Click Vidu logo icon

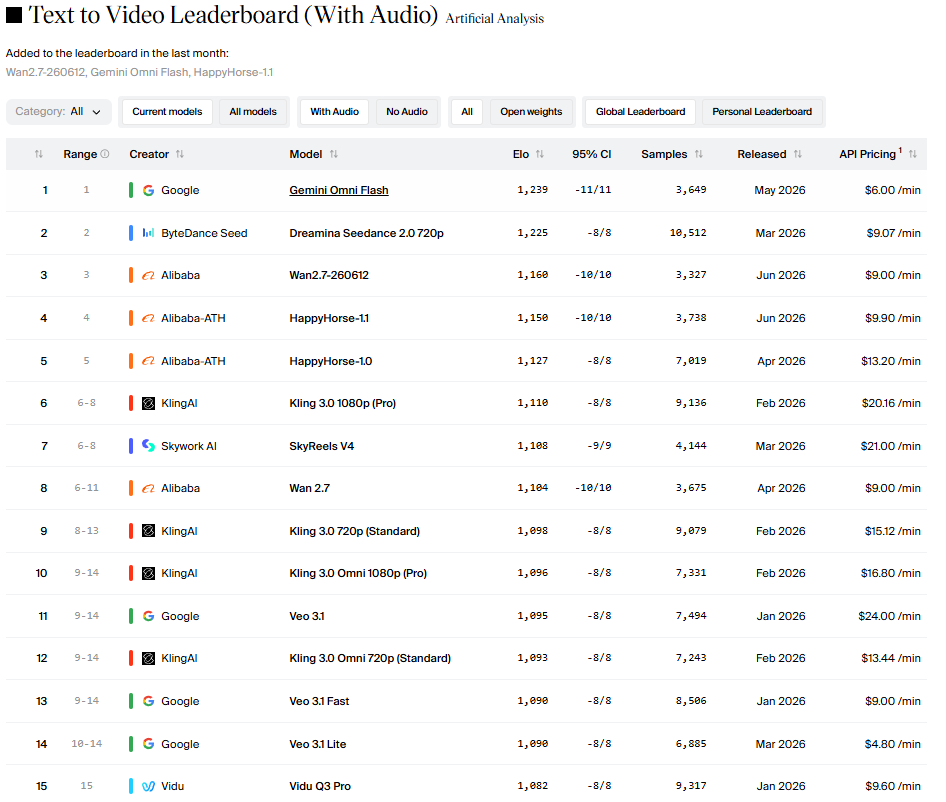click(148, 786)
